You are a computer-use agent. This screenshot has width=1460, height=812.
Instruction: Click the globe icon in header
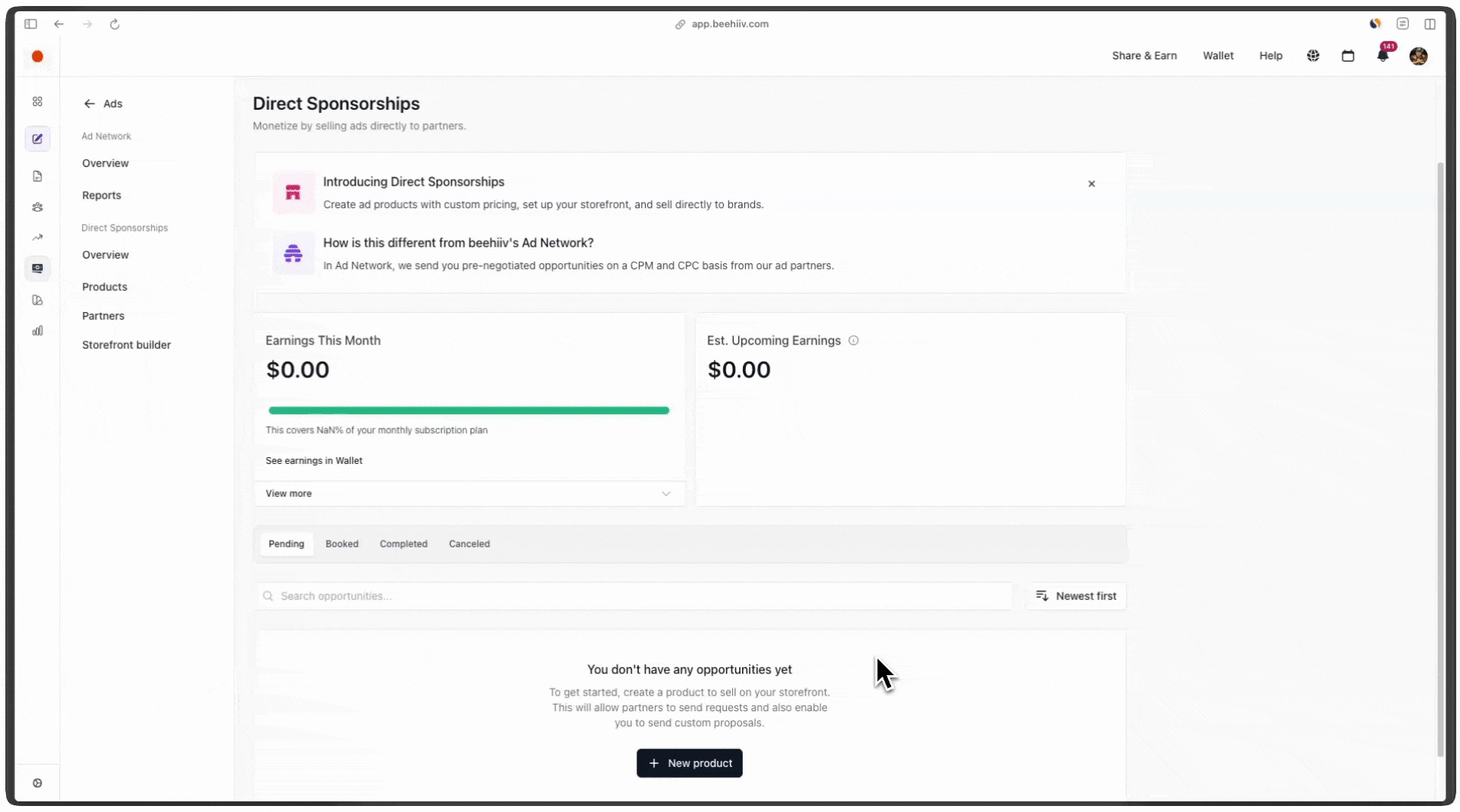pyautogui.click(x=1313, y=56)
